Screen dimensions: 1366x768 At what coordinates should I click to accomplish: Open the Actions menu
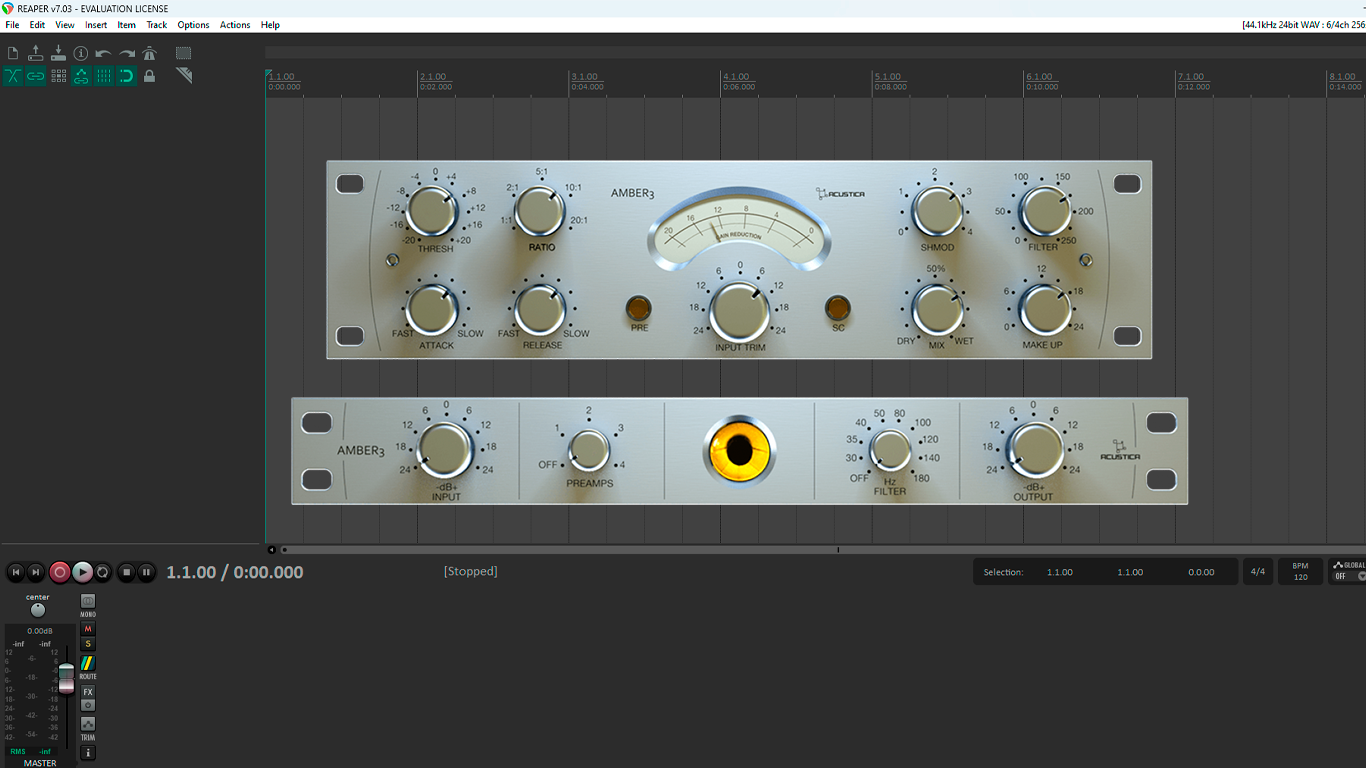point(235,25)
